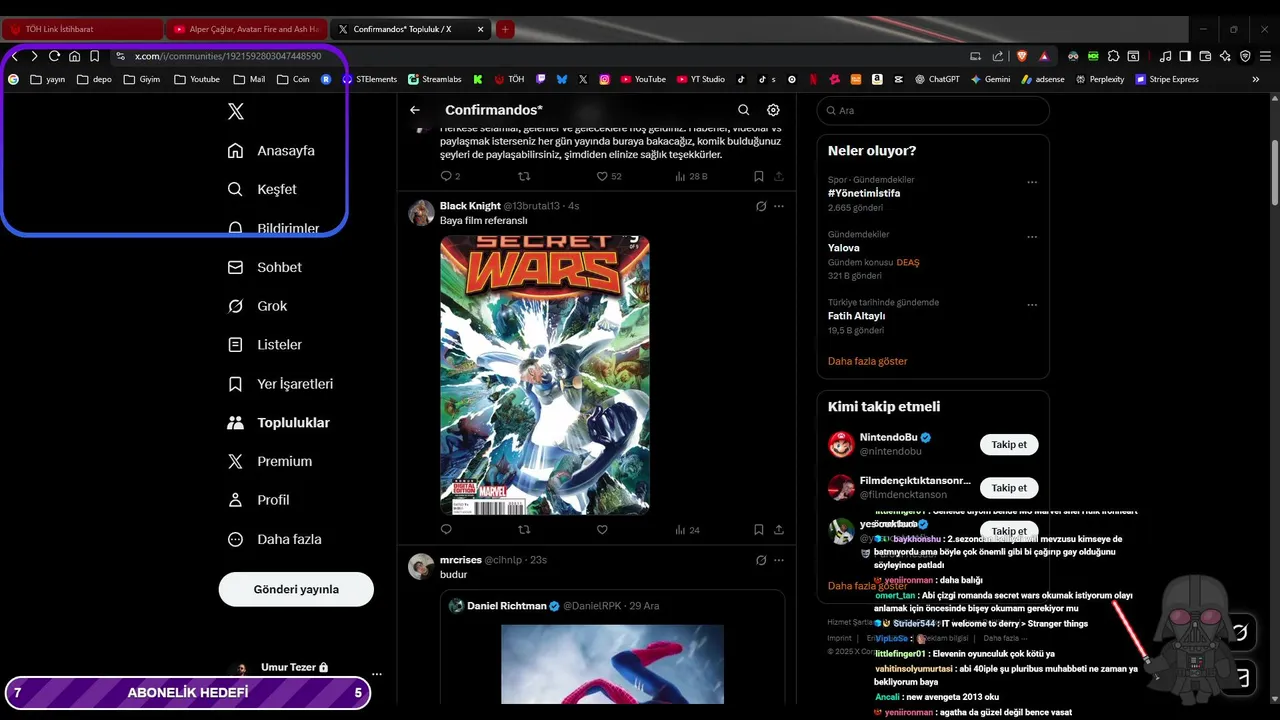
Task: Search within the Confirmandos community
Action: [x=743, y=110]
